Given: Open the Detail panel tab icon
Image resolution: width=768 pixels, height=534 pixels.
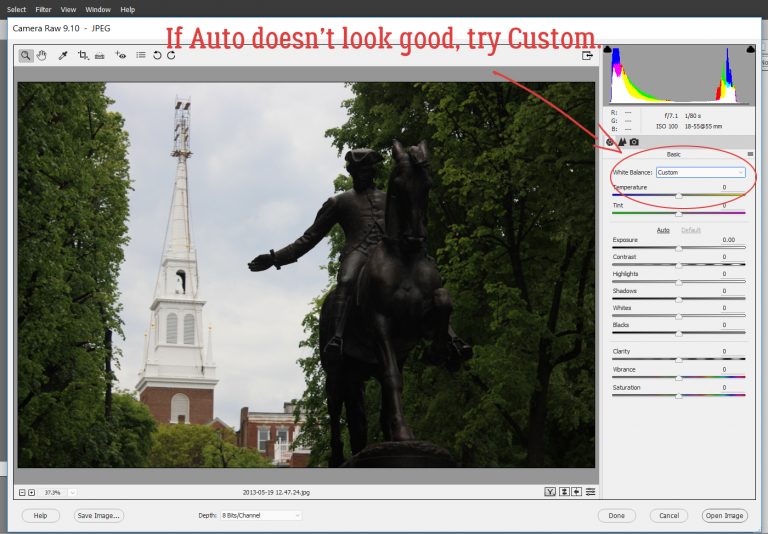Looking at the screenshot, I should point(622,142).
